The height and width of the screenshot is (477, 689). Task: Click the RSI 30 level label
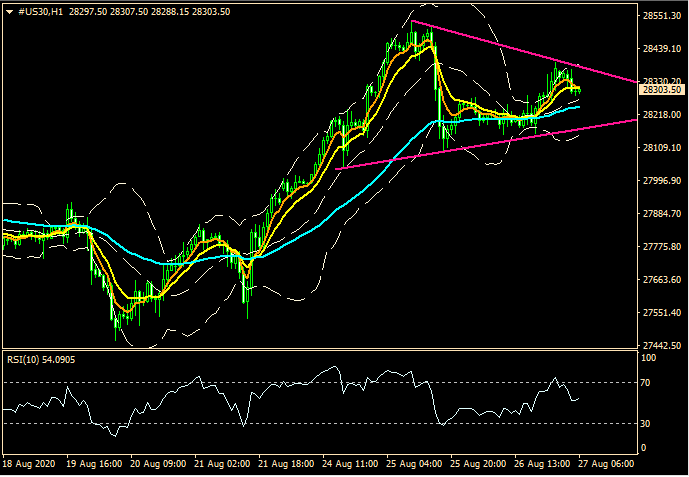tap(648, 424)
